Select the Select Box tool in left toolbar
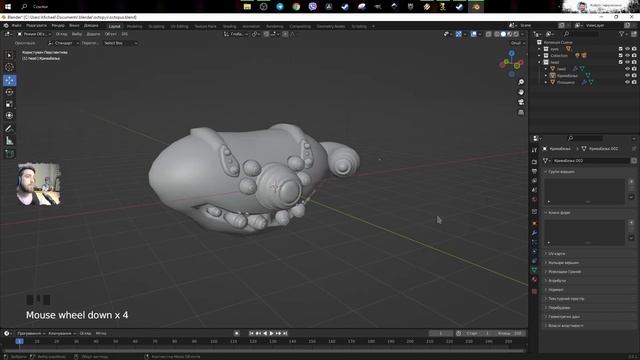640x360 pixels. click(9, 55)
